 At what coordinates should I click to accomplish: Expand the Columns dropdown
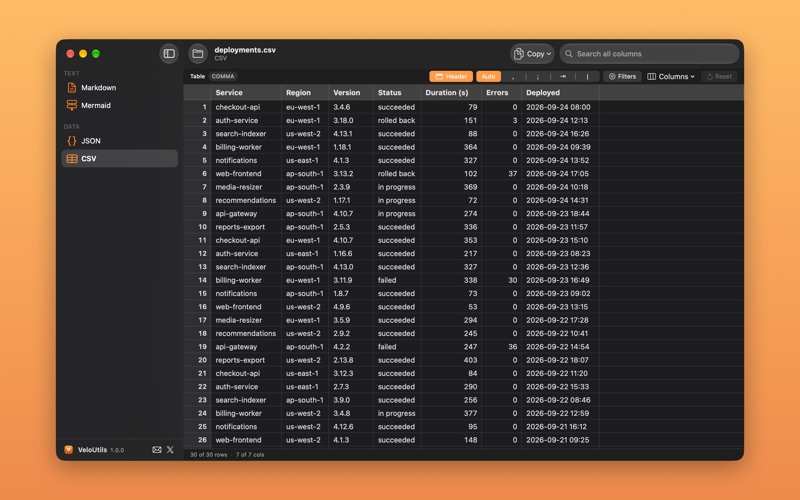pyautogui.click(x=671, y=77)
